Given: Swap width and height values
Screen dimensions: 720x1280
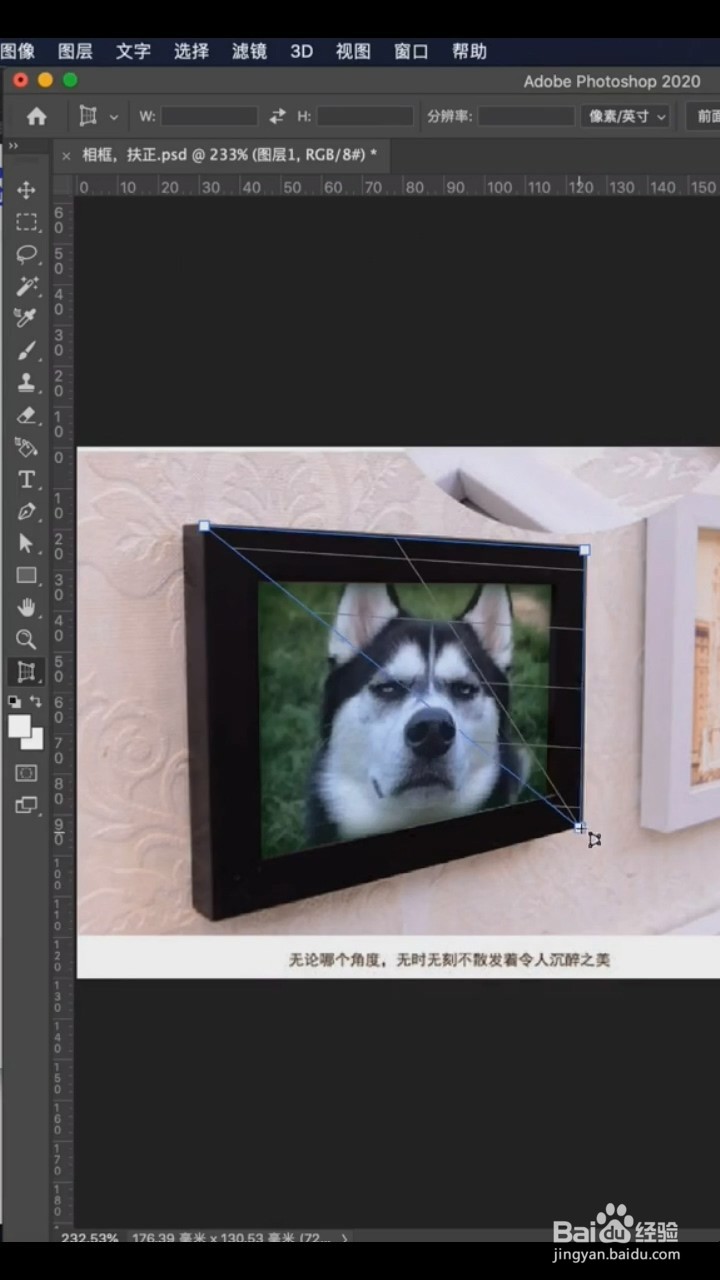Looking at the screenshot, I should (277, 117).
